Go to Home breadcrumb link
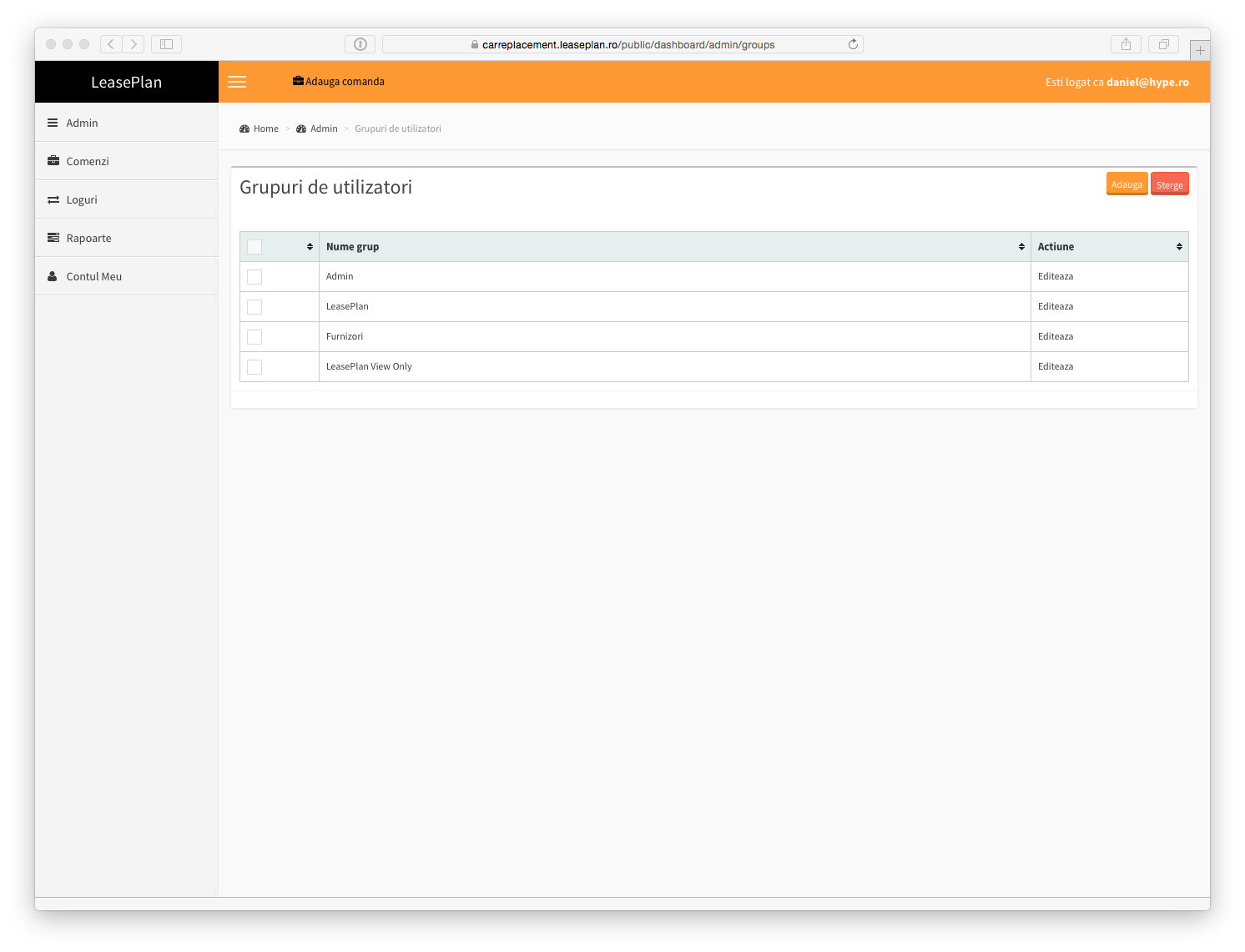 (x=265, y=128)
